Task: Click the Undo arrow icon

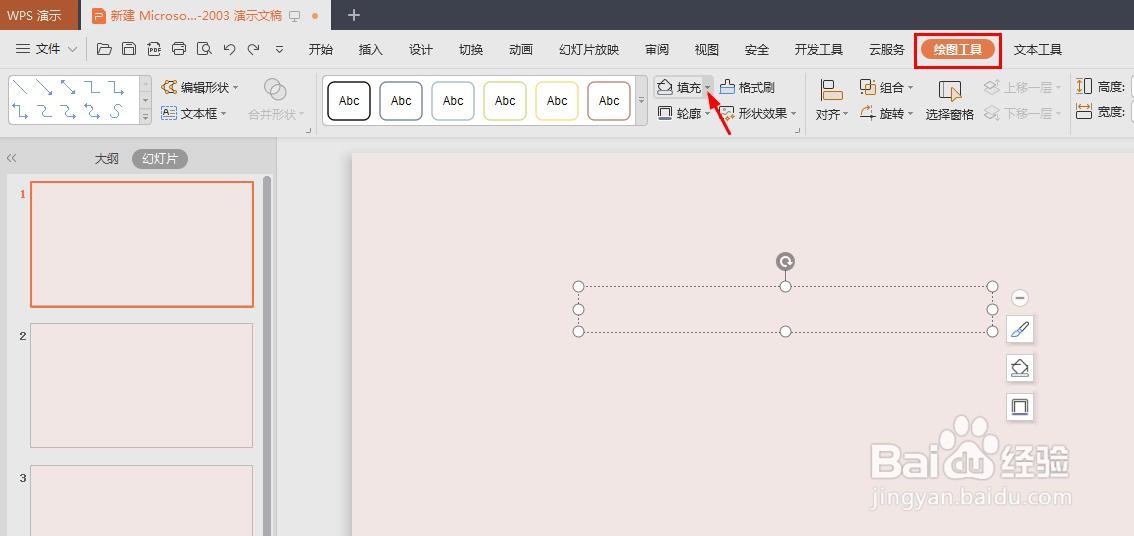Action: (x=229, y=49)
